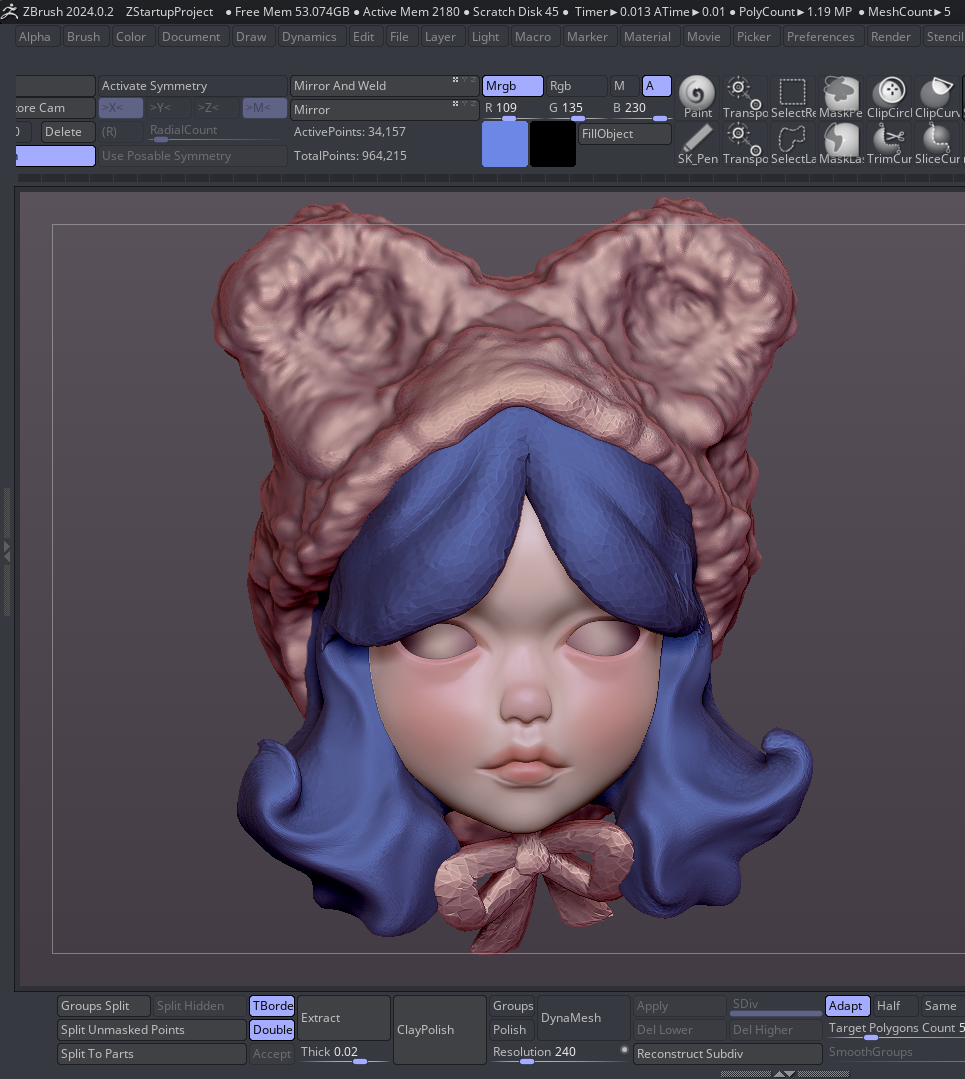Click the blue main color swatch
The height and width of the screenshot is (1079, 965).
[x=505, y=144]
